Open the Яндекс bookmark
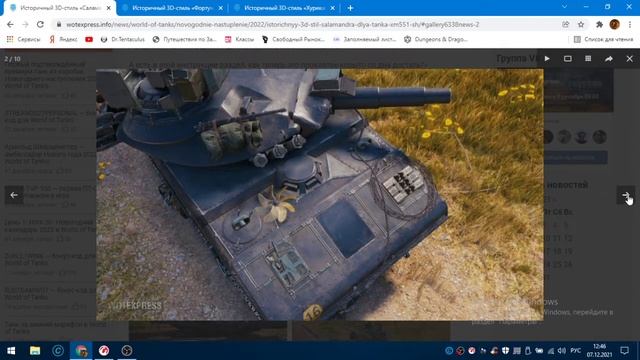This screenshot has height=360, width=640. point(63,39)
